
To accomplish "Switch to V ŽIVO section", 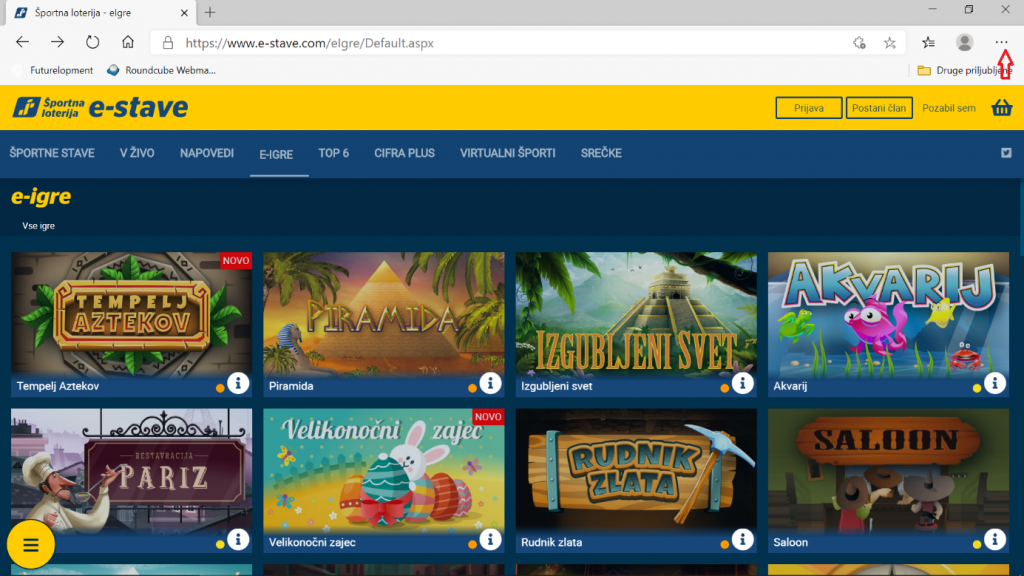I will tap(137, 153).
